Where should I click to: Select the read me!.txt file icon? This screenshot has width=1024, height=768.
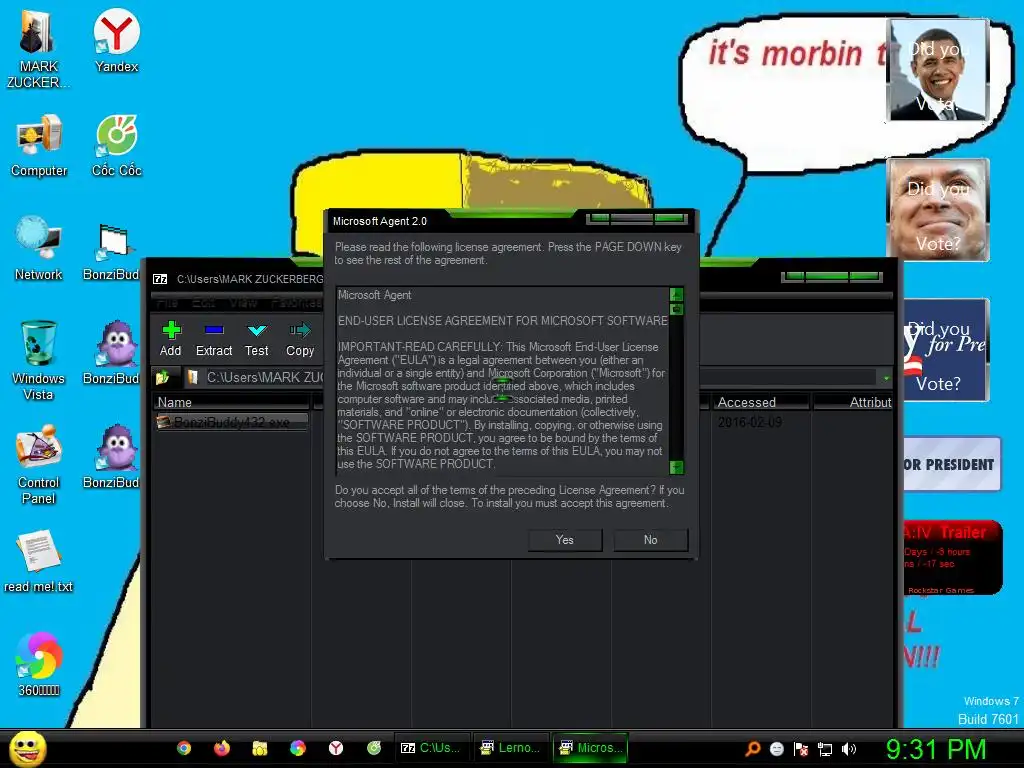pyautogui.click(x=39, y=562)
